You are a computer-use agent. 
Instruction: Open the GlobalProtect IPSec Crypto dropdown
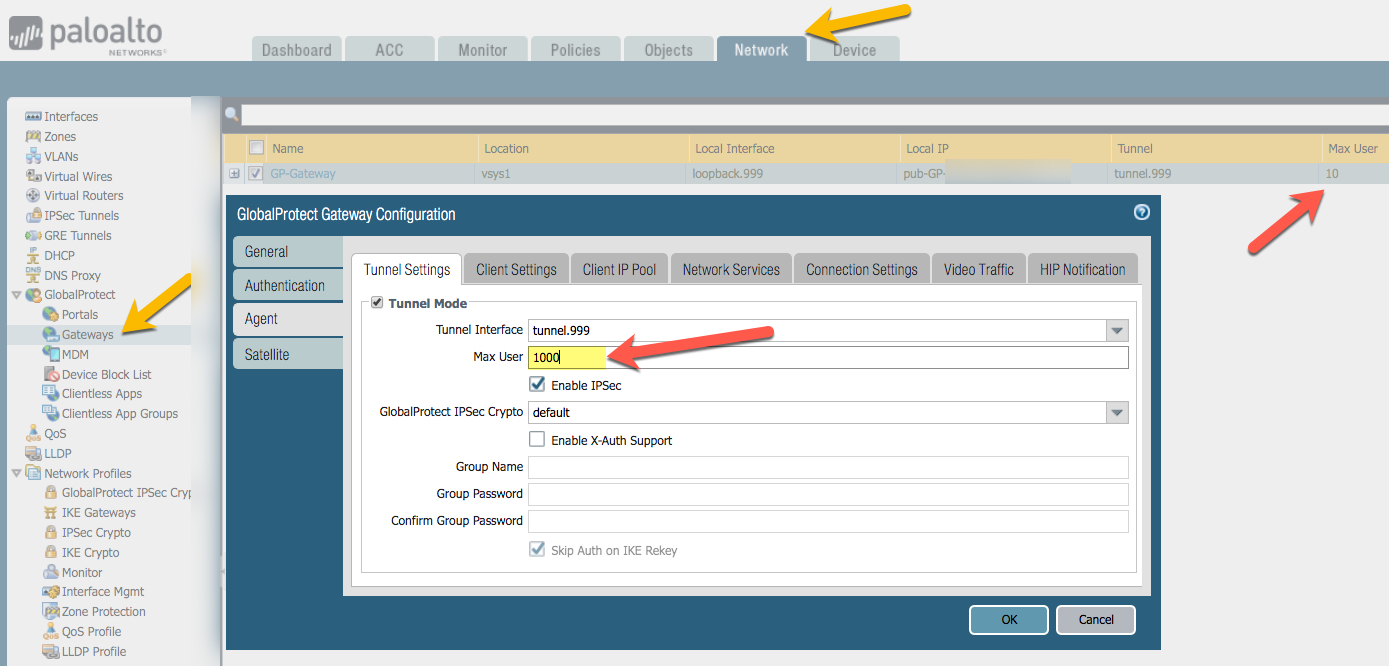(x=1117, y=412)
